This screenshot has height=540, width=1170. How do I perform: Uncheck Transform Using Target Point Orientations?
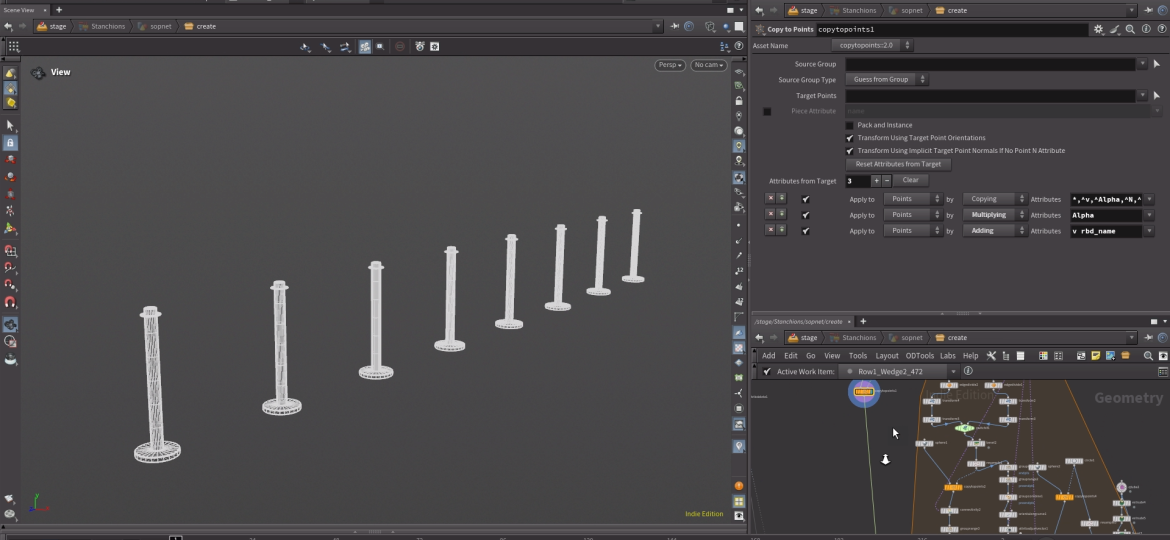click(850, 138)
